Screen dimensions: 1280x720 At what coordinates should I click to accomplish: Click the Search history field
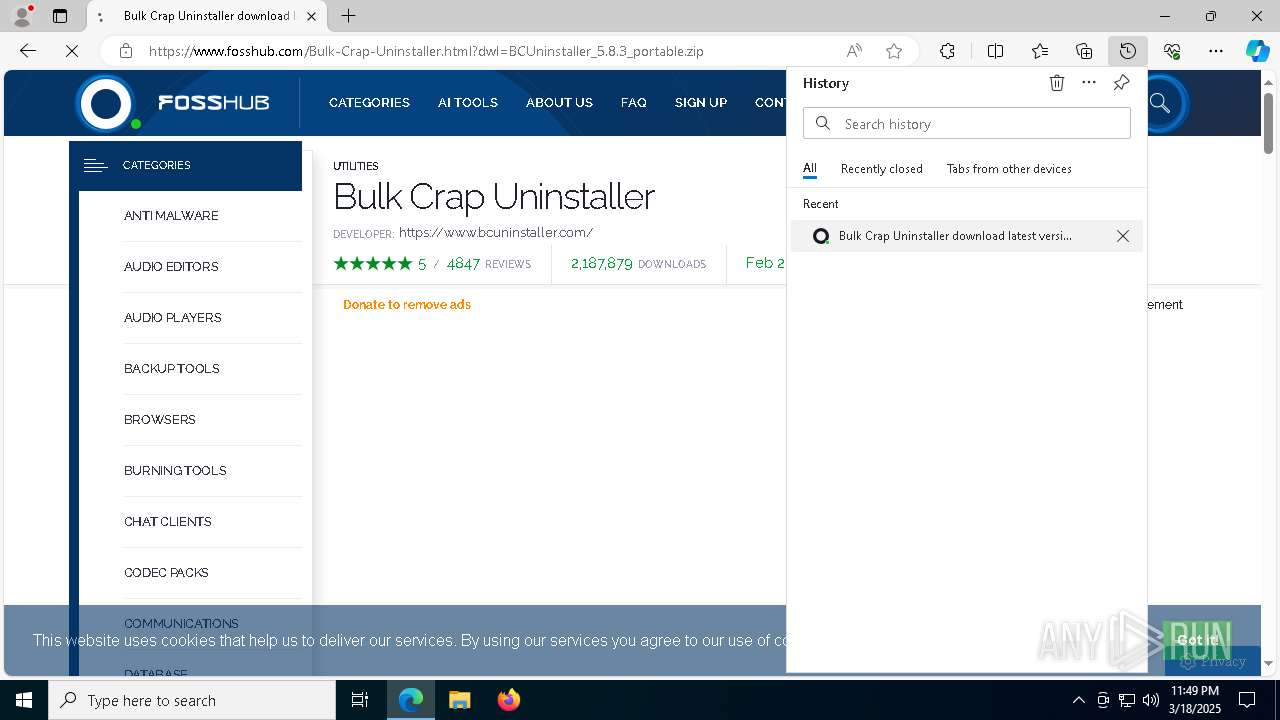[967, 124]
